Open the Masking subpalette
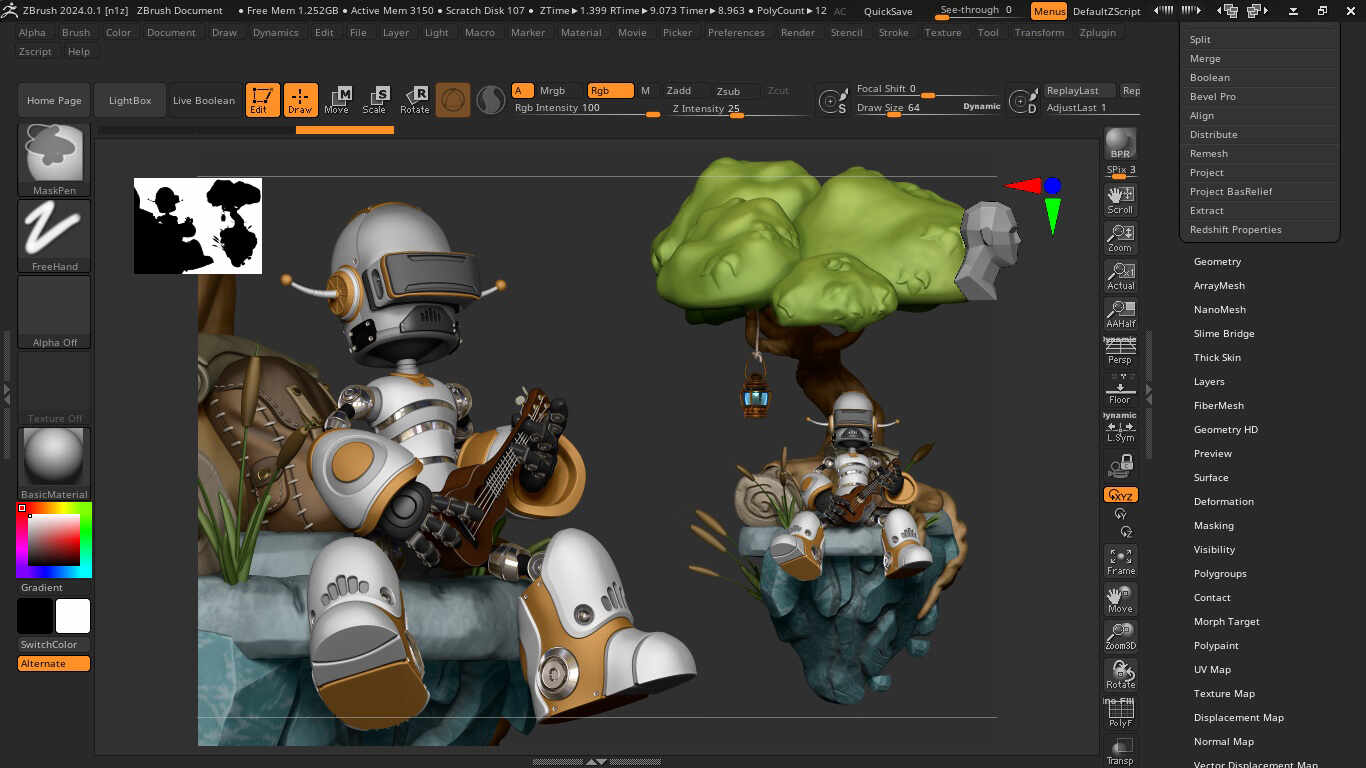This screenshot has height=768, width=1366. (1213, 525)
